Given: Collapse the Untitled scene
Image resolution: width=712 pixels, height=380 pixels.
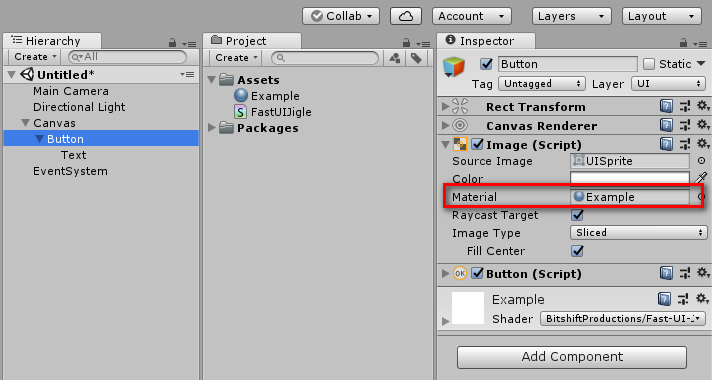Looking at the screenshot, I should tap(12, 75).
